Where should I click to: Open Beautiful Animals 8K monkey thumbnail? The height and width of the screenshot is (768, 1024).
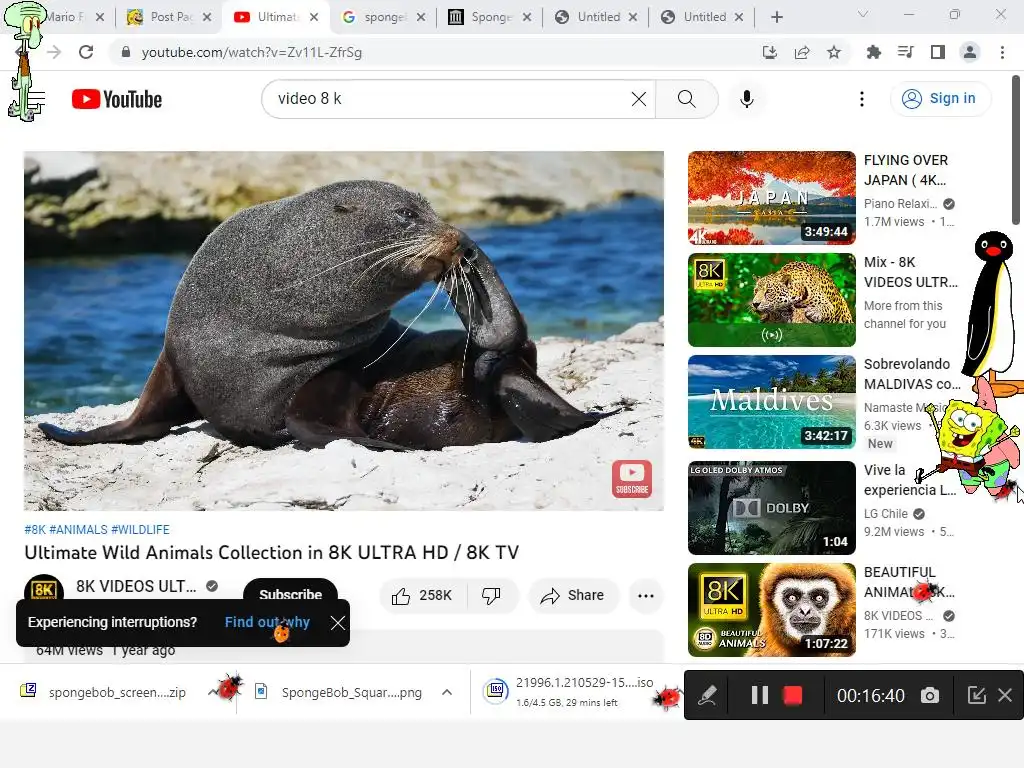click(x=772, y=610)
